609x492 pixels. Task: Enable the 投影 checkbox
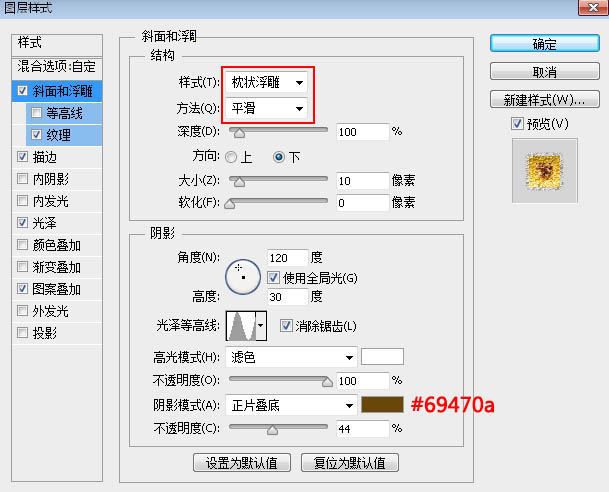pos(23,332)
